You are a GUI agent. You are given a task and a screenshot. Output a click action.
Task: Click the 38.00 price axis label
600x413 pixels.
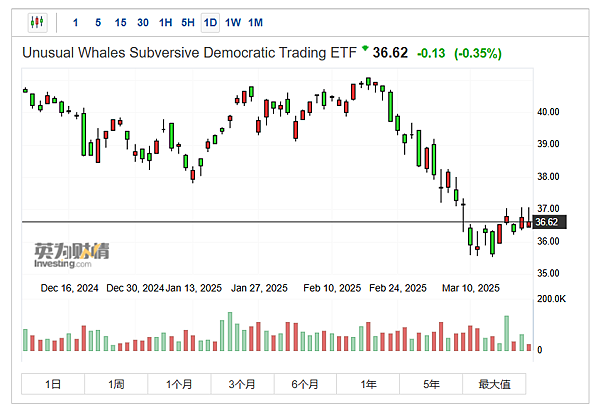point(548,176)
